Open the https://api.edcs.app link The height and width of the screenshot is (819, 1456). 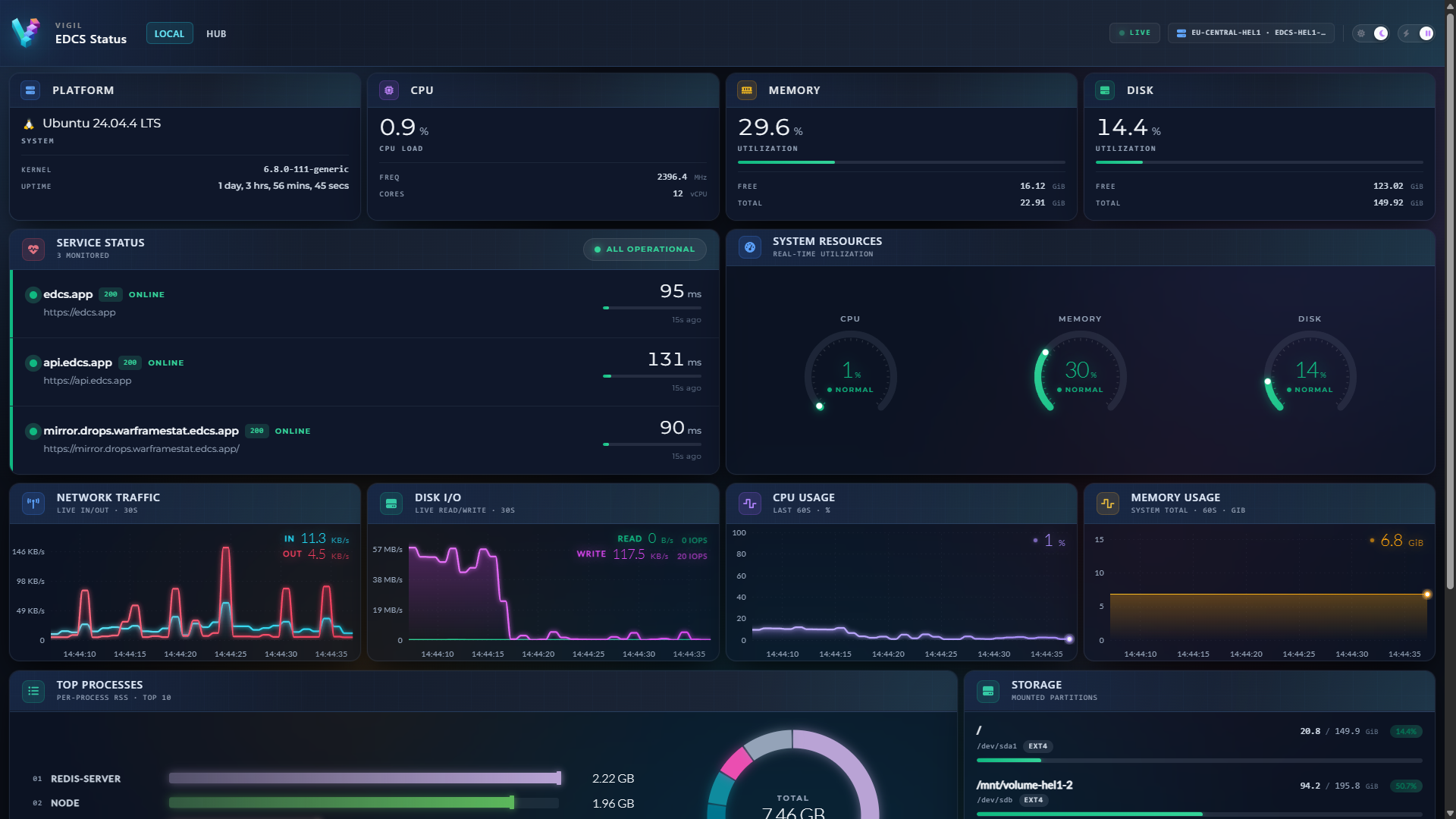pyautogui.click(x=87, y=381)
